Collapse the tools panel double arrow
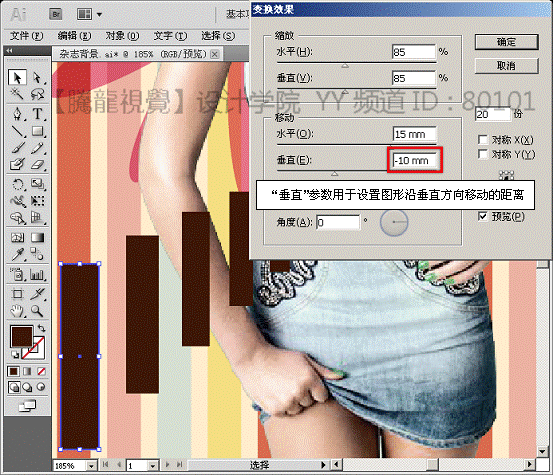 click(x=9, y=50)
